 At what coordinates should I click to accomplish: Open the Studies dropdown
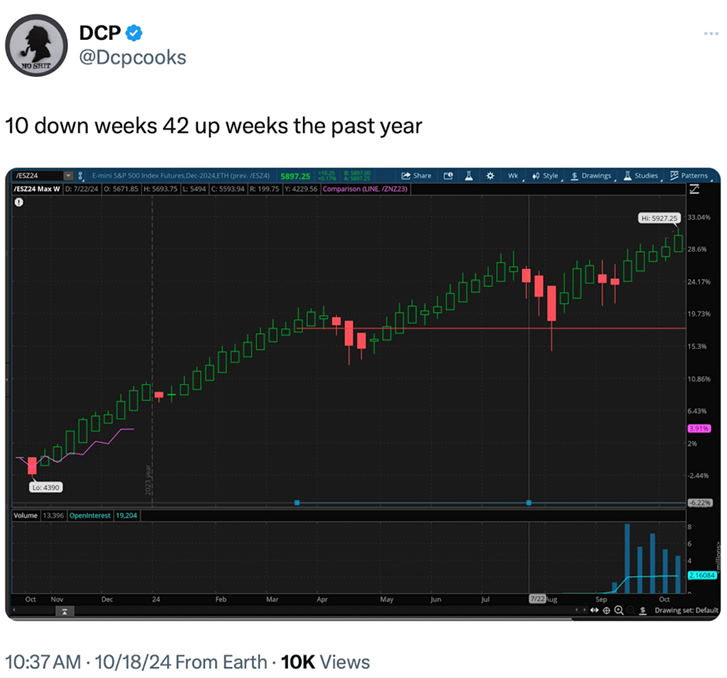click(x=641, y=175)
